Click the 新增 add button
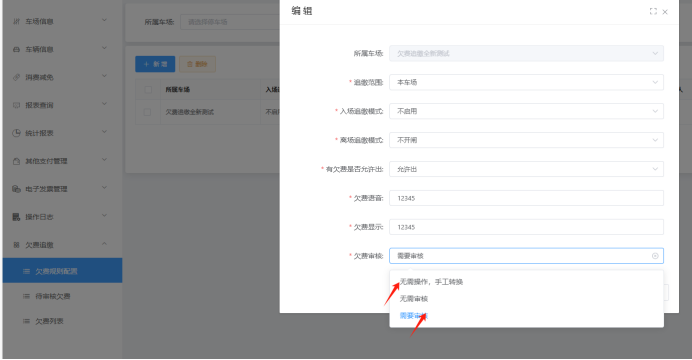692x360 pixels. click(155, 64)
